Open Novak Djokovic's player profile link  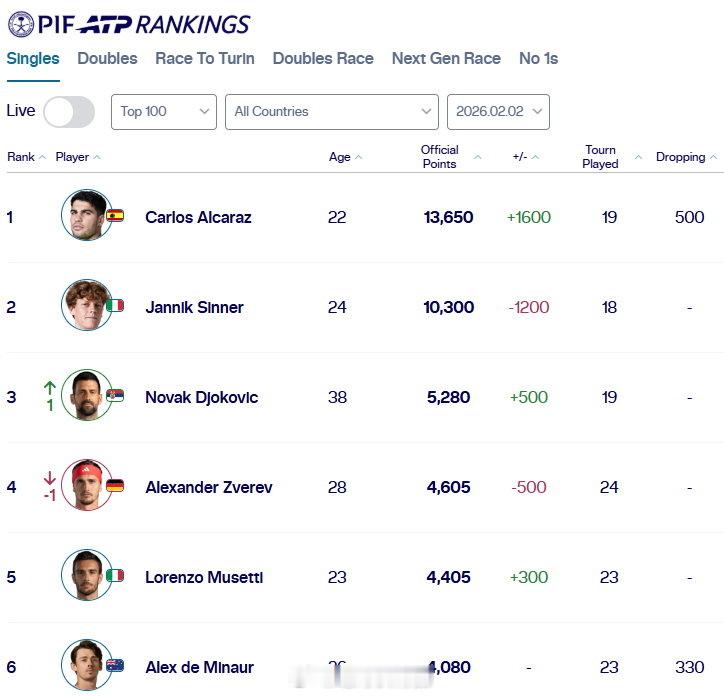[201, 397]
